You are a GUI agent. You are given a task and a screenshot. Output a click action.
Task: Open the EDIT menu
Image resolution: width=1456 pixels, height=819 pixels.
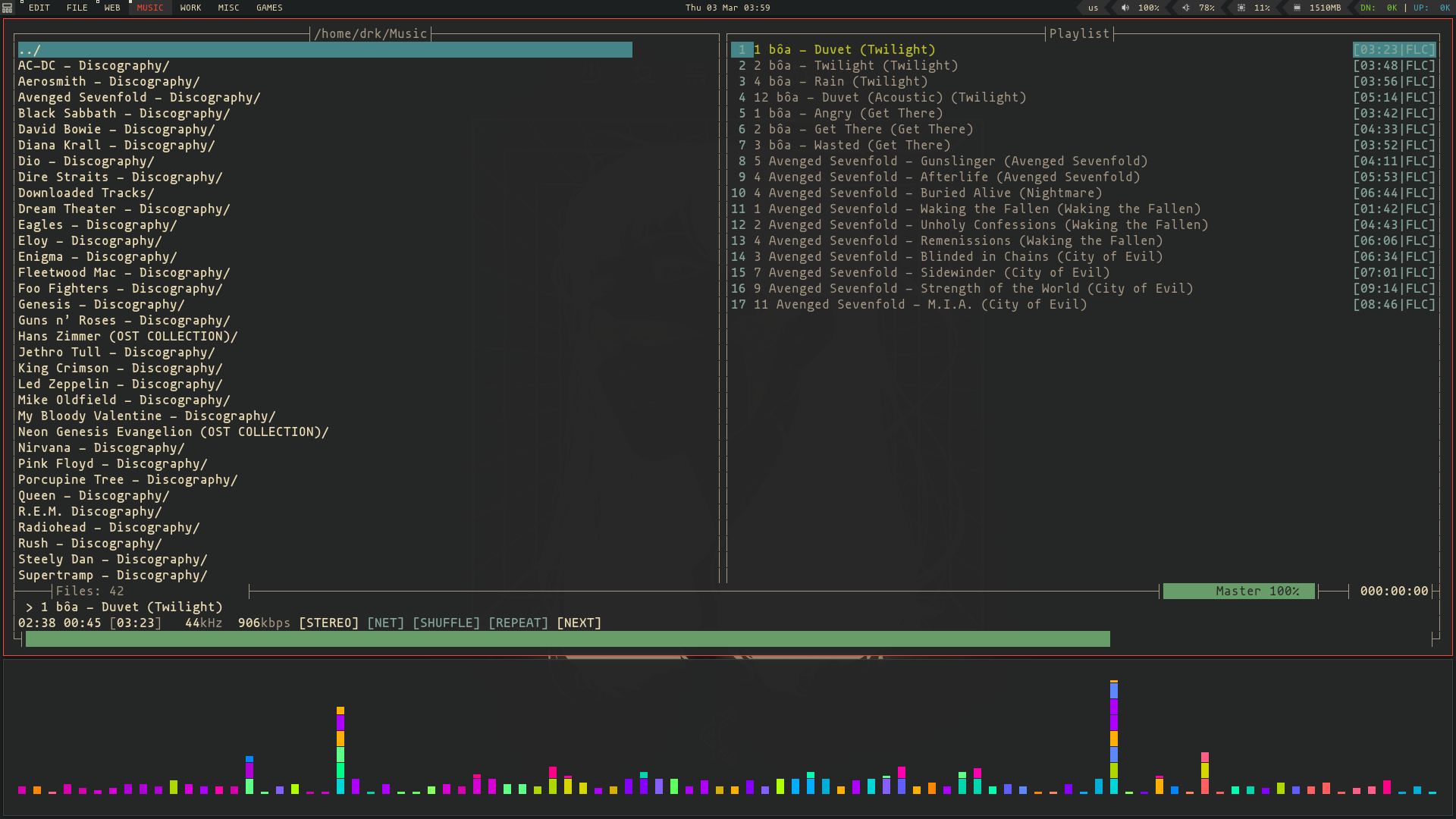click(x=39, y=8)
